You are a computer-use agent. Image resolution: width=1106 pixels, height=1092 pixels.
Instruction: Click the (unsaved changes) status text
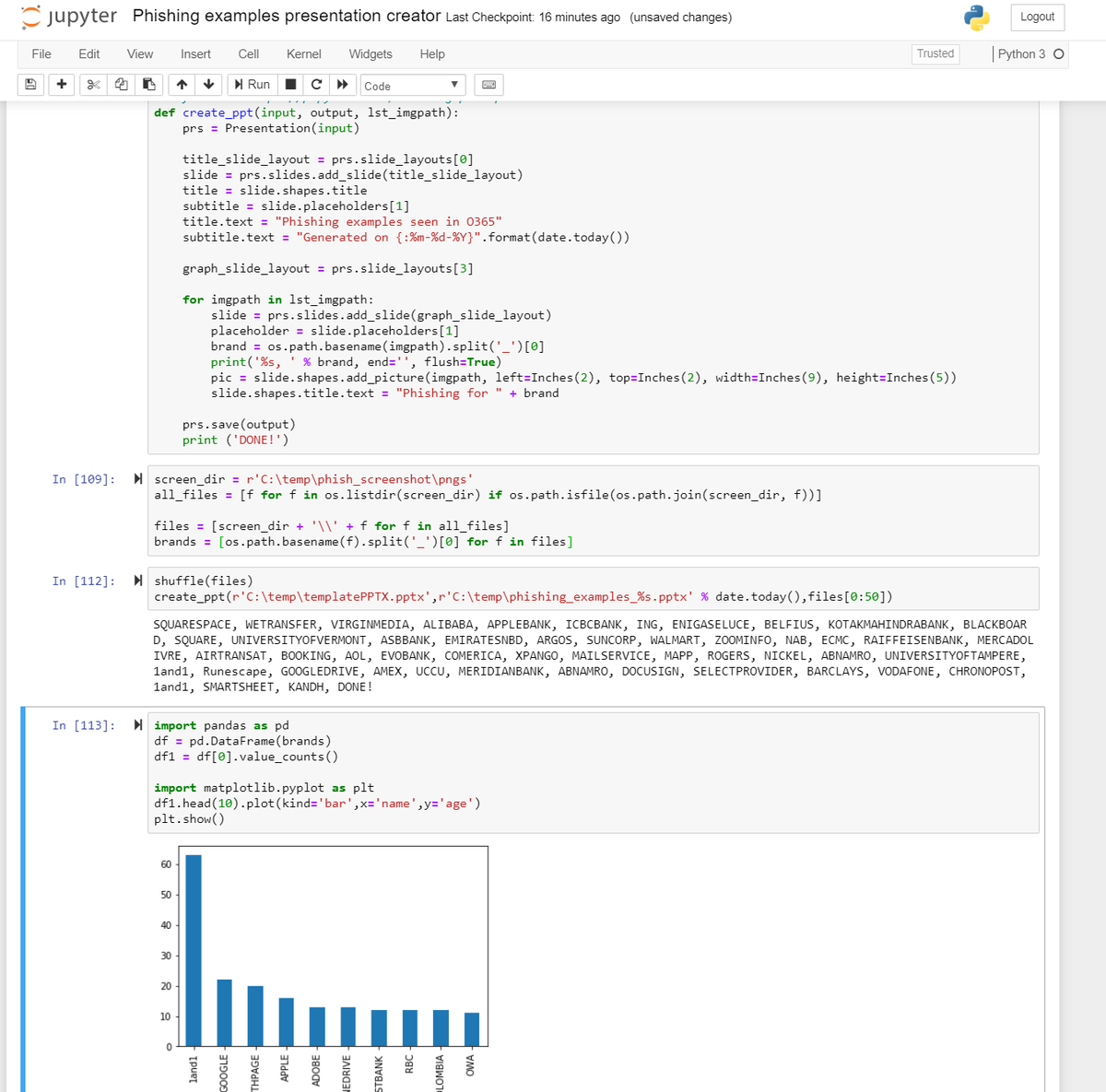(681, 18)
